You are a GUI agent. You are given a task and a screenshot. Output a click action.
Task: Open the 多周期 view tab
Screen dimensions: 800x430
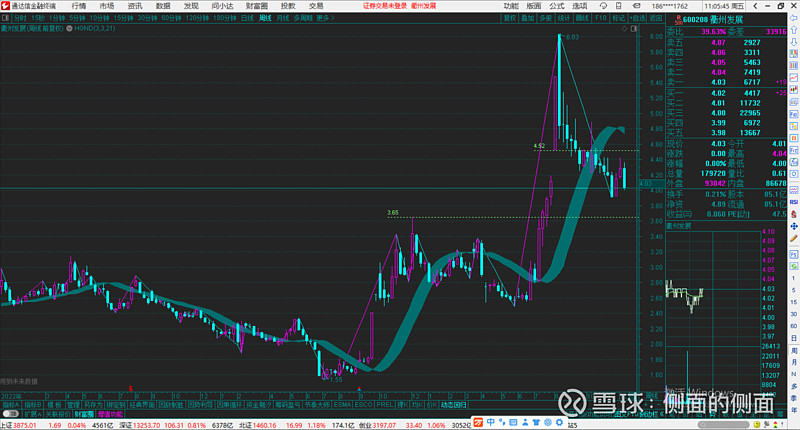click(303, 18)
